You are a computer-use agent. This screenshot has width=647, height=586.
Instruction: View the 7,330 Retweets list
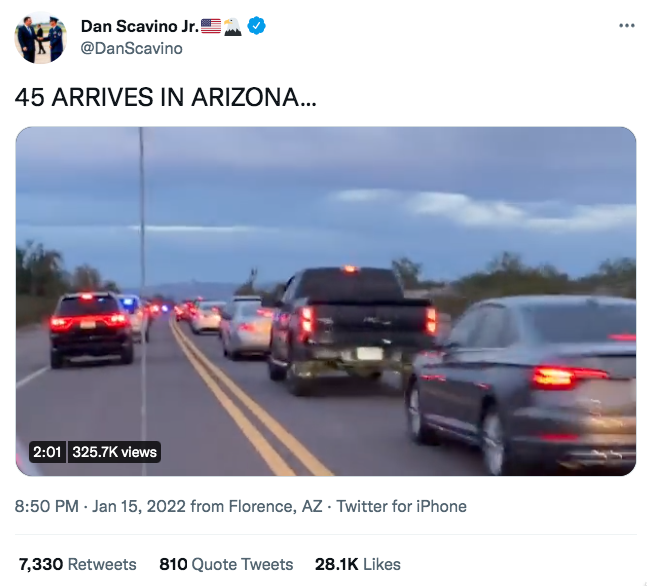[78, 564]
